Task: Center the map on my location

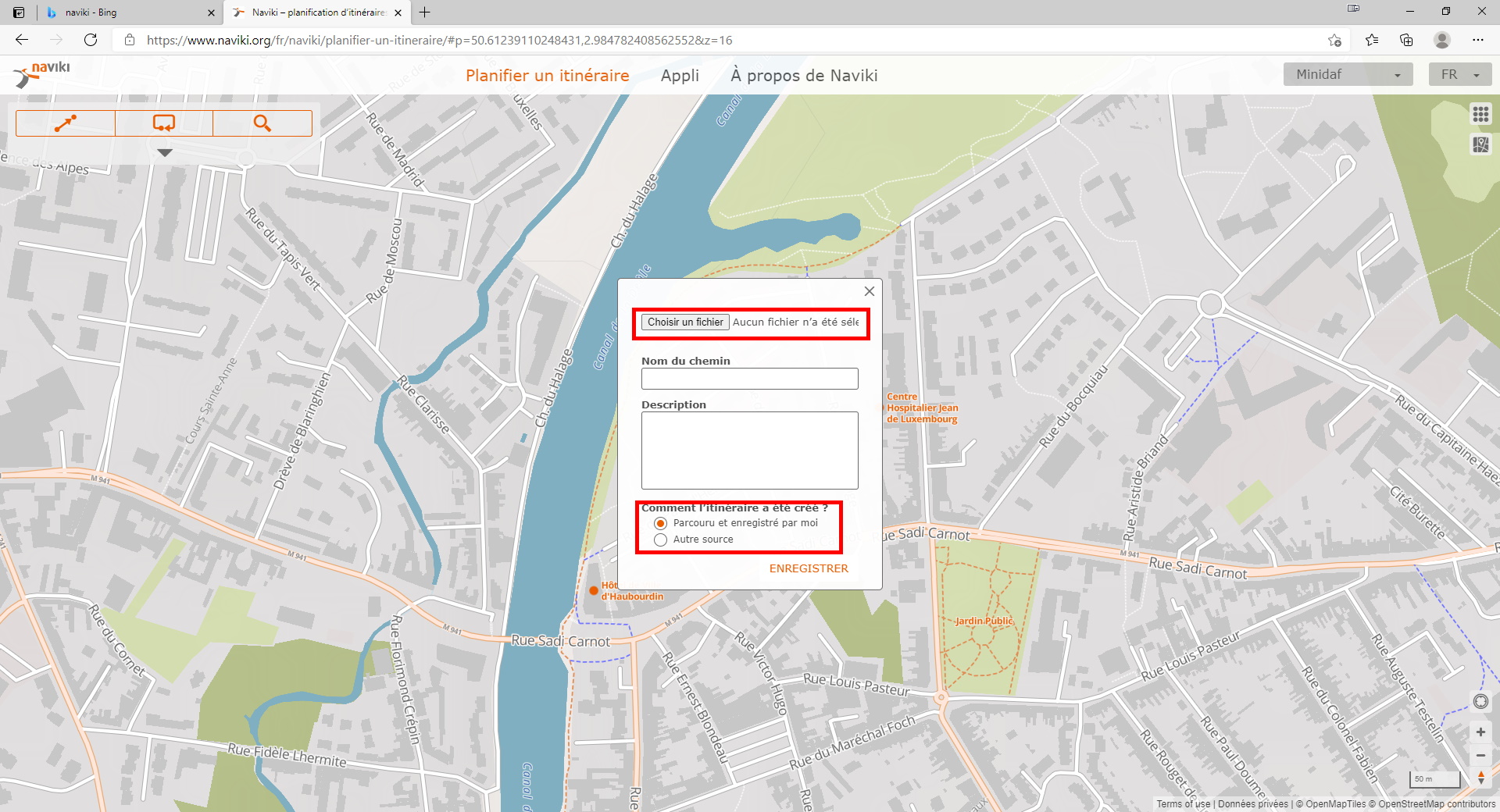Action: 1480,701
